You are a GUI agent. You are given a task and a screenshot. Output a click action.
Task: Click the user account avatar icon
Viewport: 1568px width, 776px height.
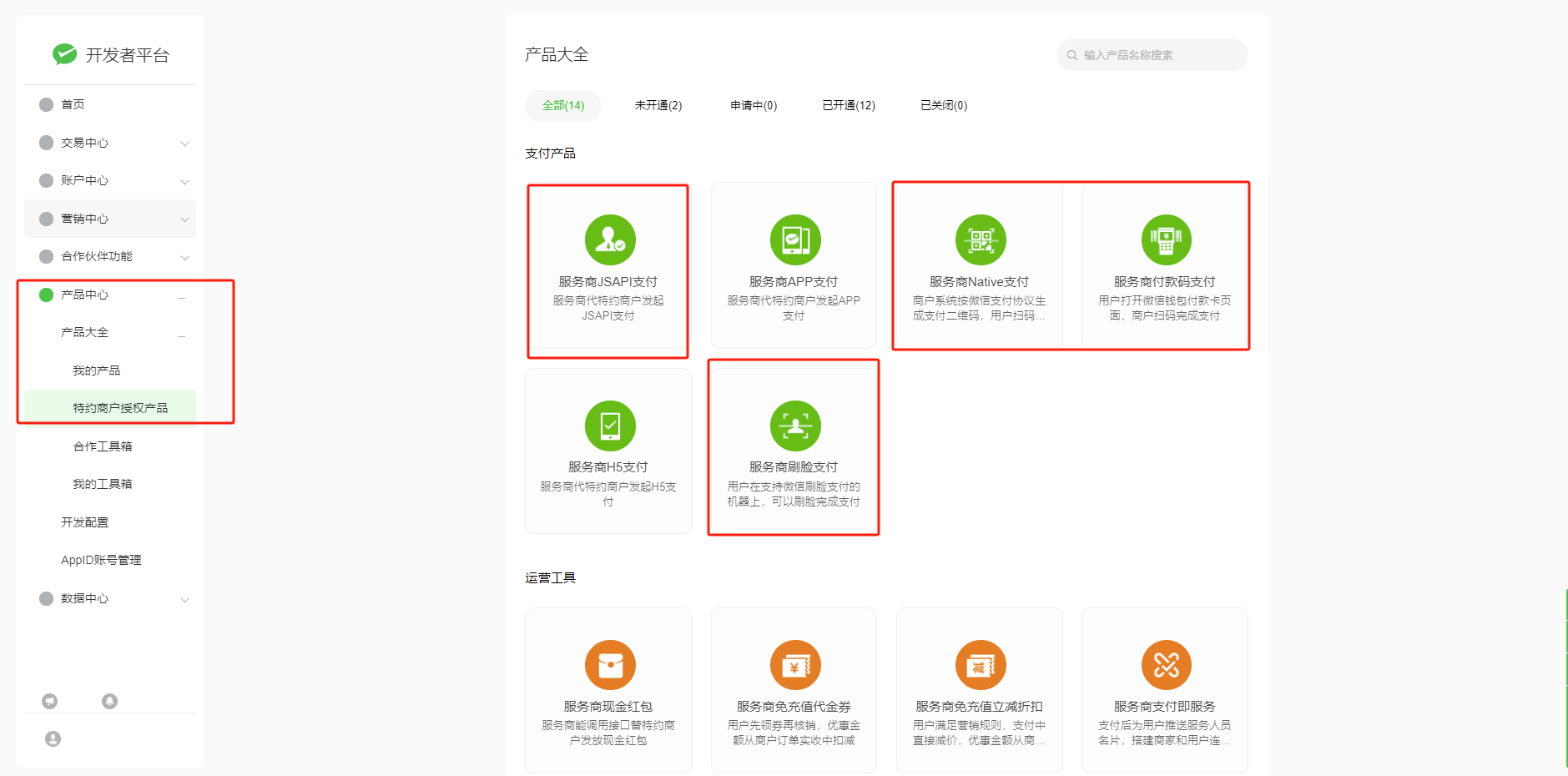pyautogui.click(x=53, y=738)
